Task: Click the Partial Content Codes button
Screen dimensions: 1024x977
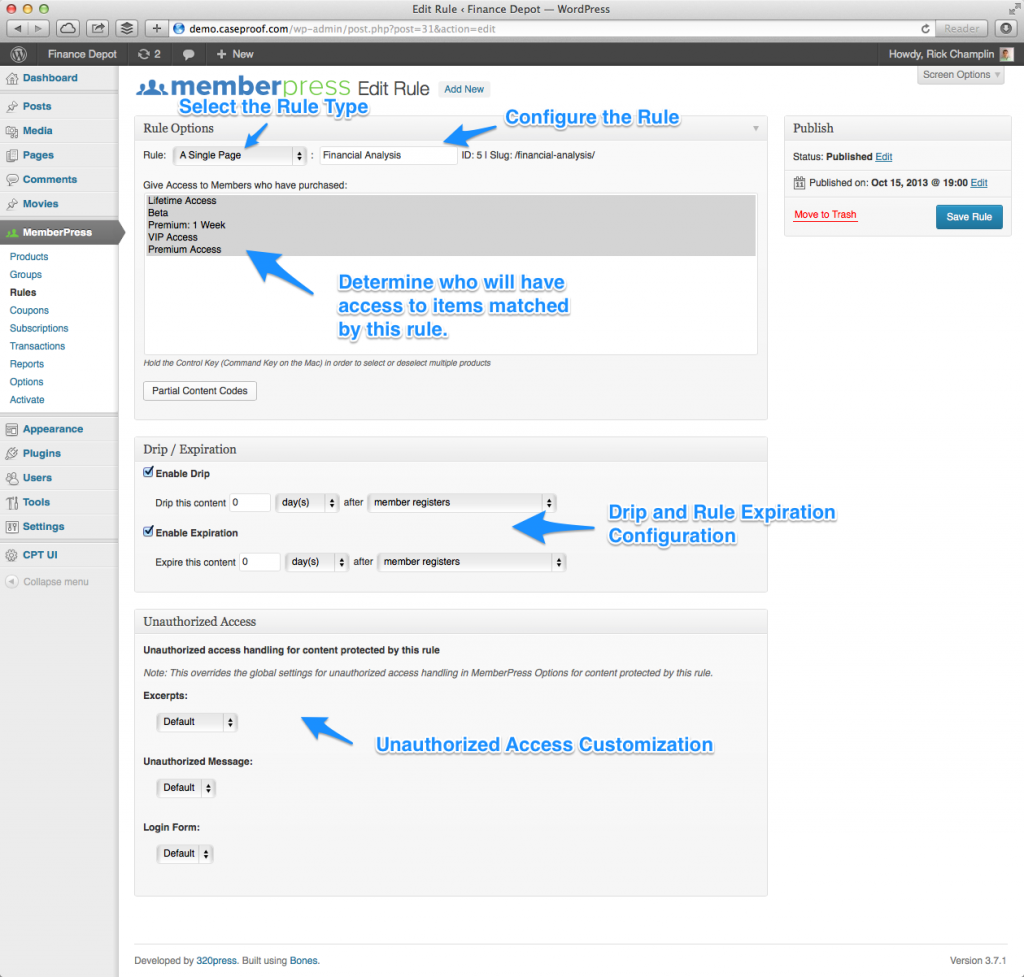Action: tap(200, 391)
